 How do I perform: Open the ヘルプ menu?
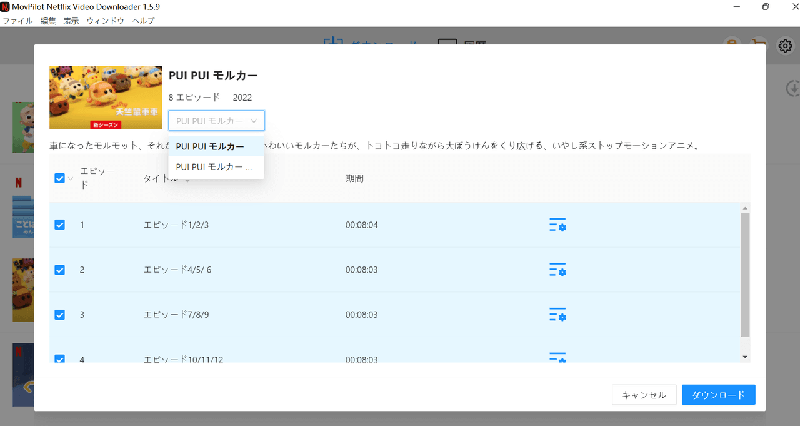click(x=143, y=20)
